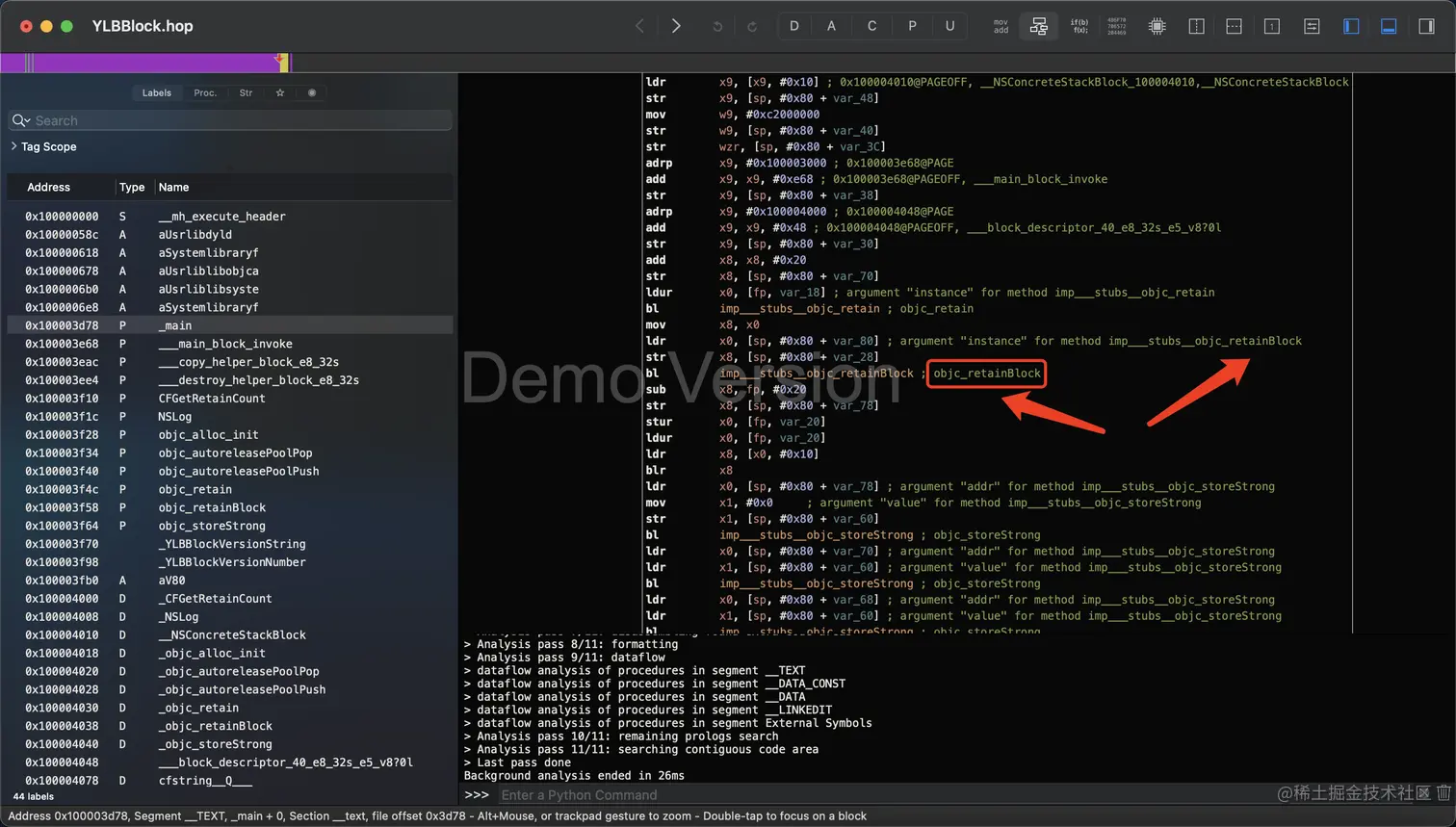The width and height of the screenshot is (1456, 827).
Task: Switch to assembly view (mov add icon)
Action: click(x=1001, y=26)
